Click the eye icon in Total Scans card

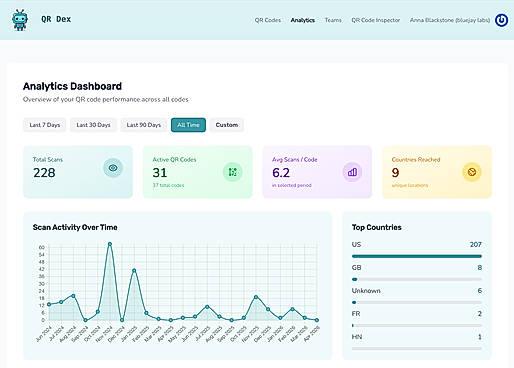tap(113, 168)
